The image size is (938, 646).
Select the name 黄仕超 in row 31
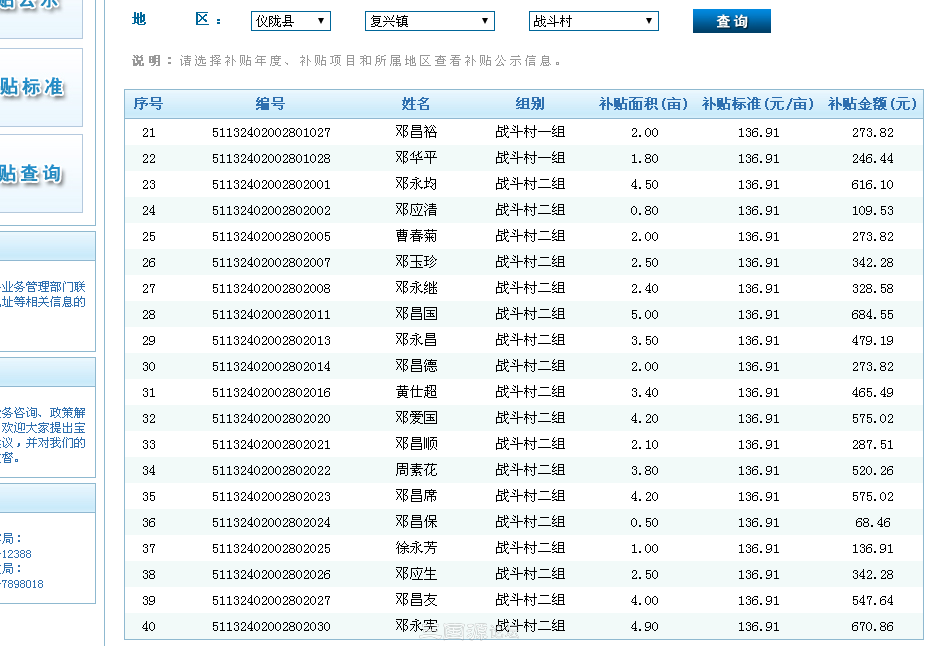click(416, 392)
